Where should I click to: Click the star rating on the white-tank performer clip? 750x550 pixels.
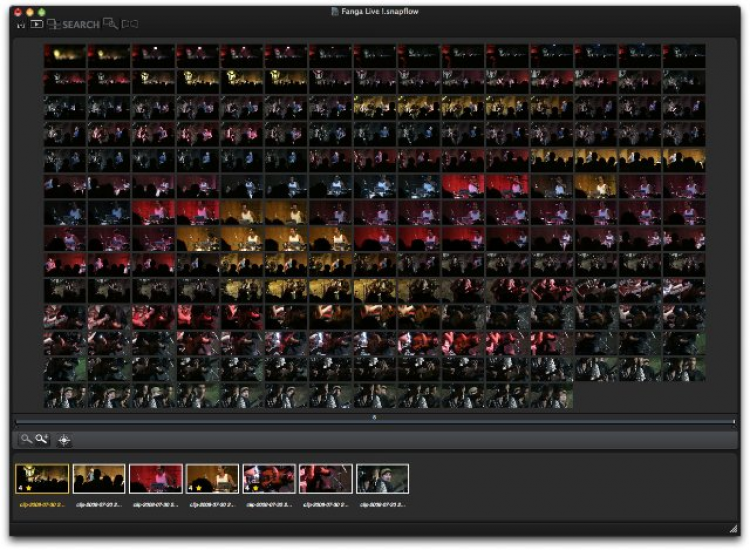[199, 488]
